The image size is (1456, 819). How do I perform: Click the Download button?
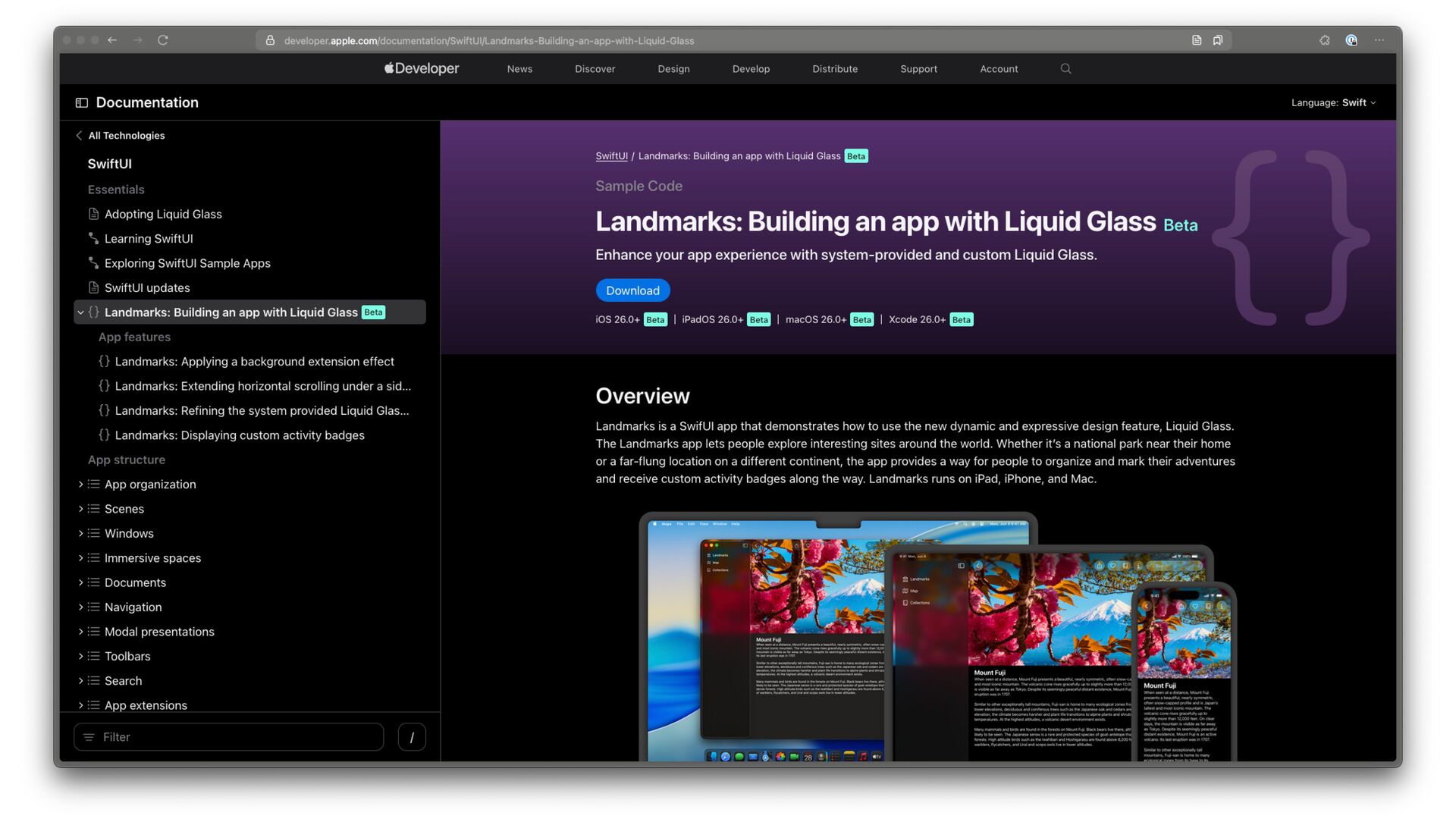632,290
